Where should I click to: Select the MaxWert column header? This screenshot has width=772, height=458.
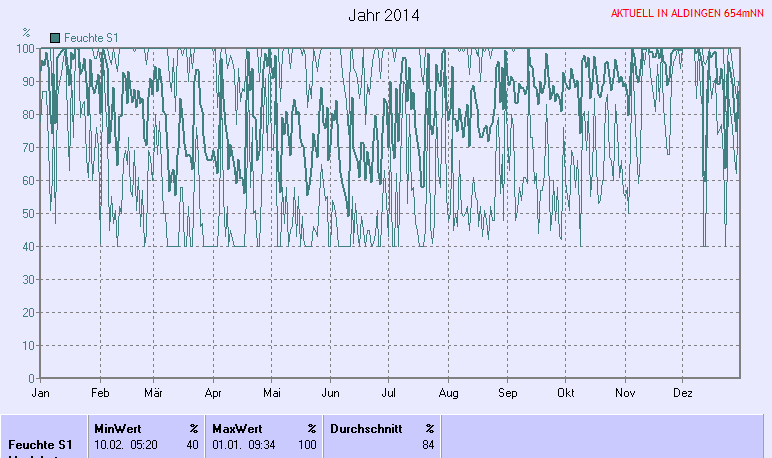click(x=237, y=428)
